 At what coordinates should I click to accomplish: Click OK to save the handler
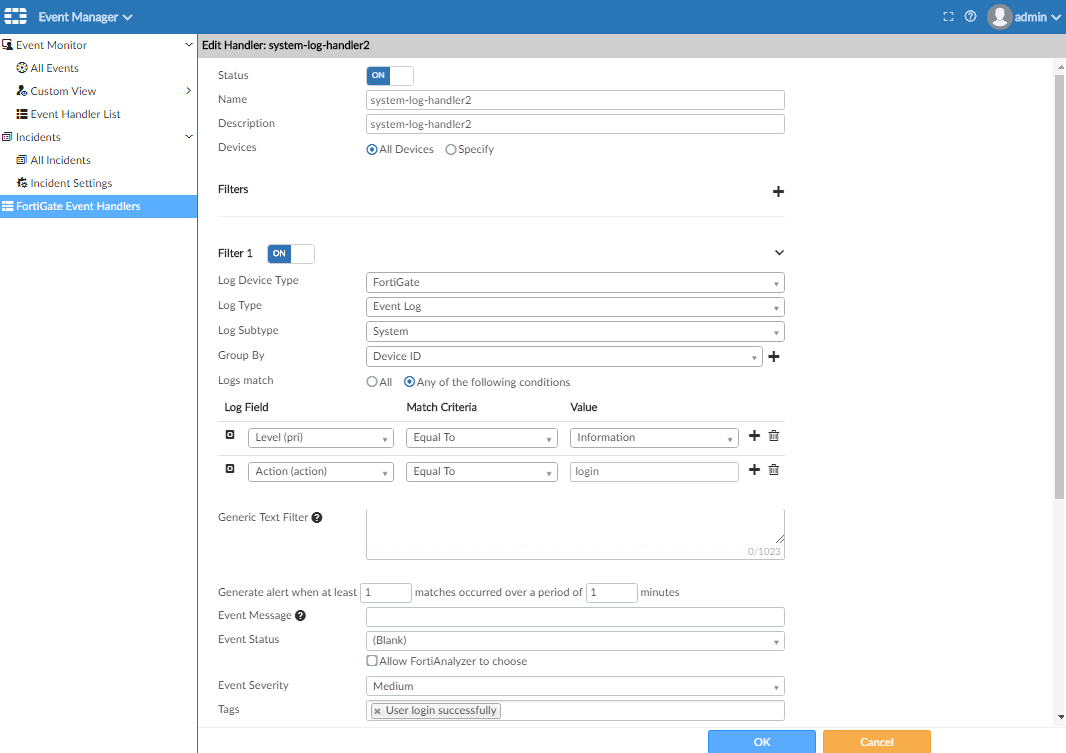[x=761, y=741]
